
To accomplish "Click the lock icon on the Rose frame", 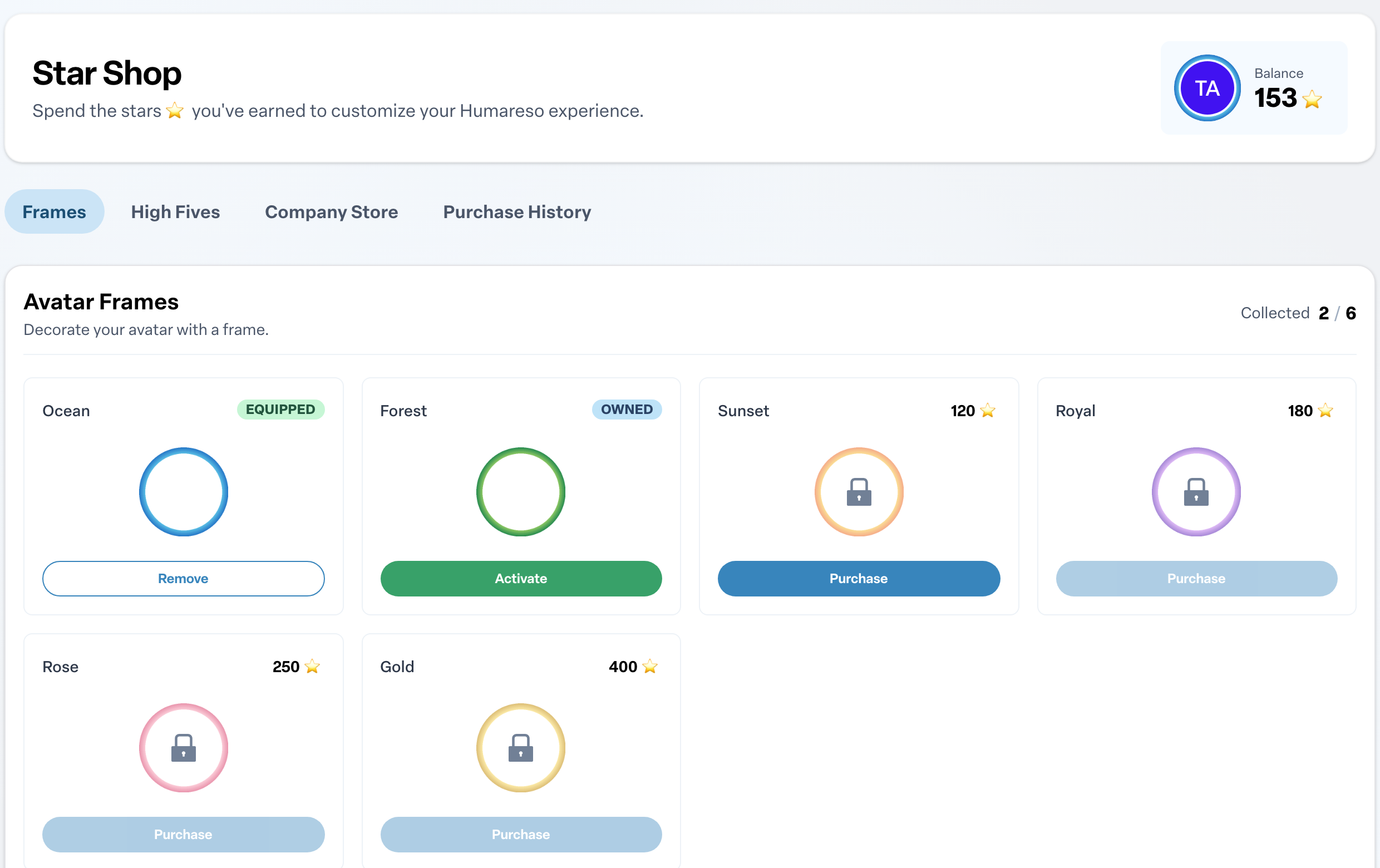I will (x=184, y=748).
